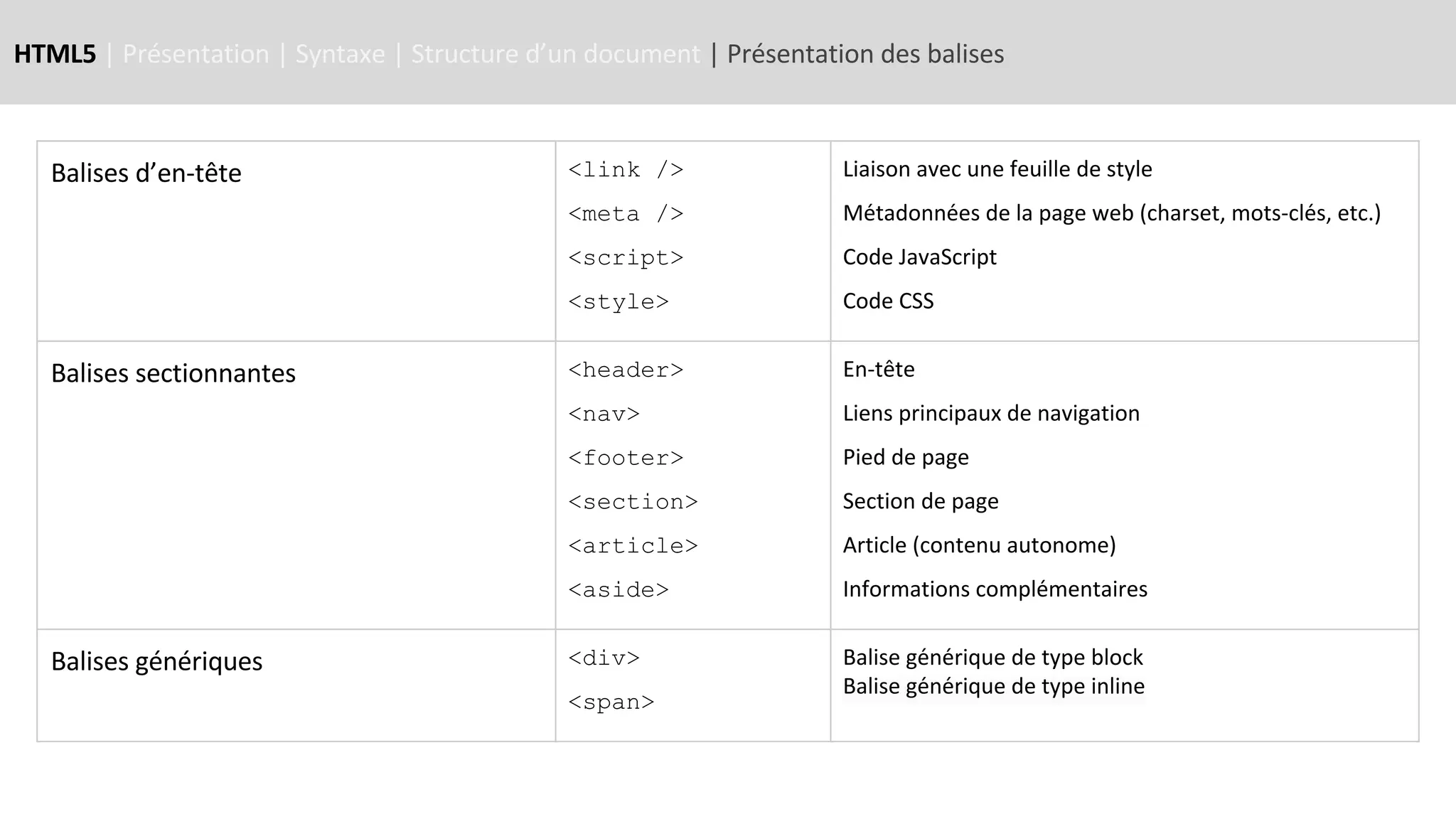
Task: Click the <style> tag code
Action: [x=619, y=302]
